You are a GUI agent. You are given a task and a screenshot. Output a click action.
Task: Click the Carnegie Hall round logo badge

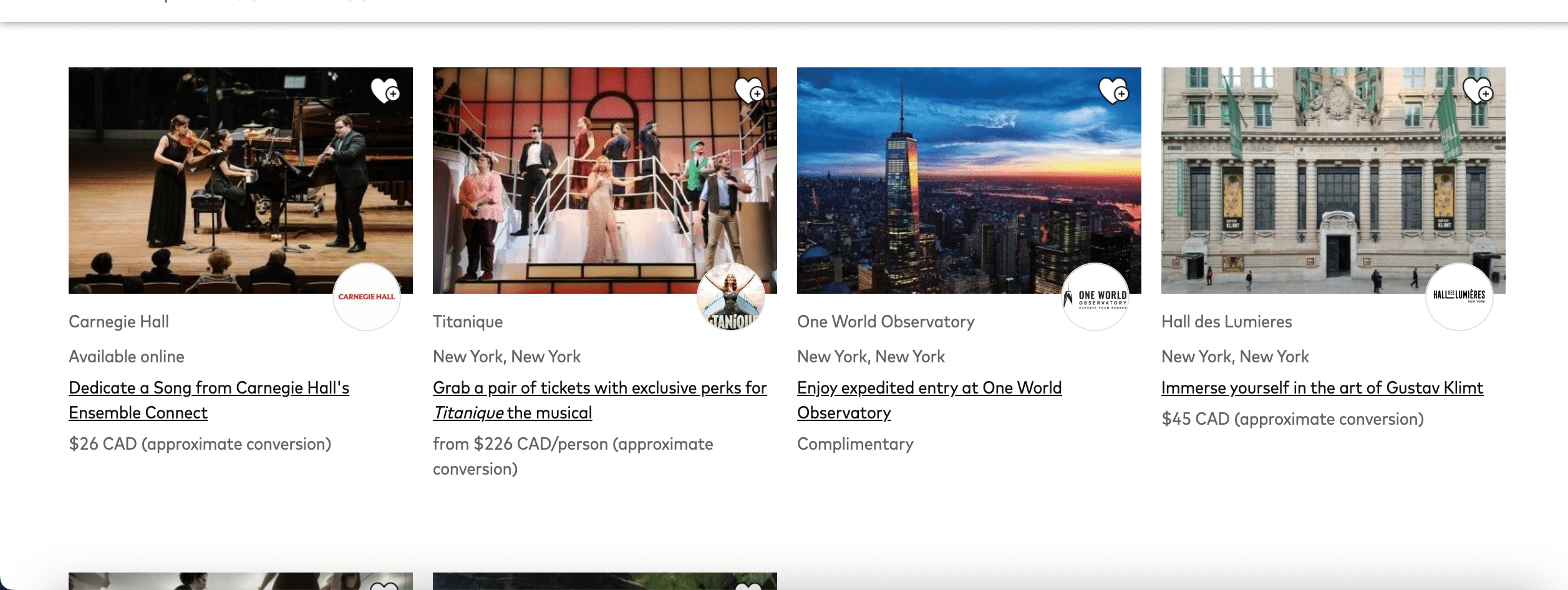pos(367,297)
